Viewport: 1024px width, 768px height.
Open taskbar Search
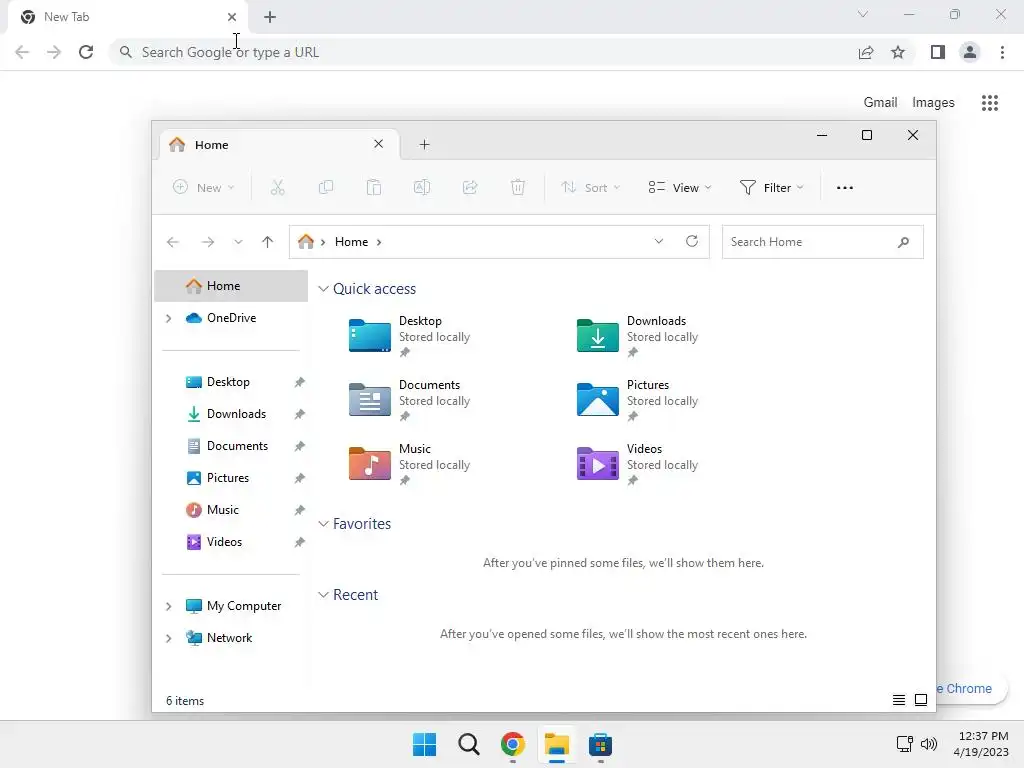click(x=468, y=744)
